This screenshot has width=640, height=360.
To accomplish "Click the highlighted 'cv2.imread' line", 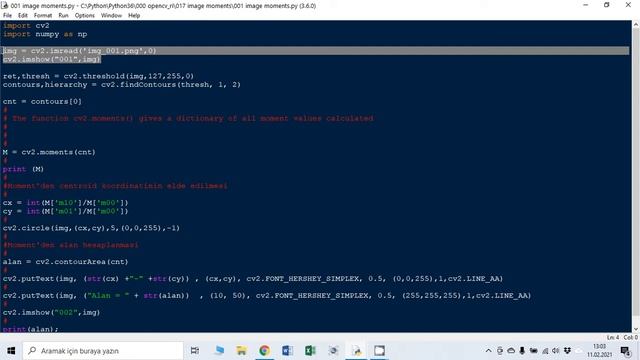I will [x=80, y=51].
